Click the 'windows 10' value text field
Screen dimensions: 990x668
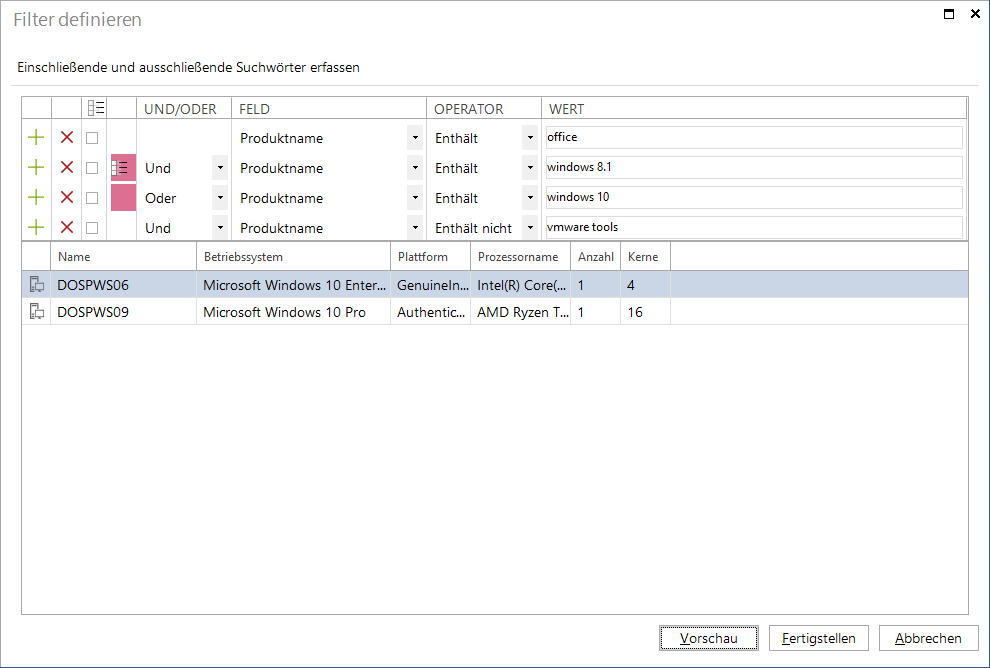pos(754,197)
